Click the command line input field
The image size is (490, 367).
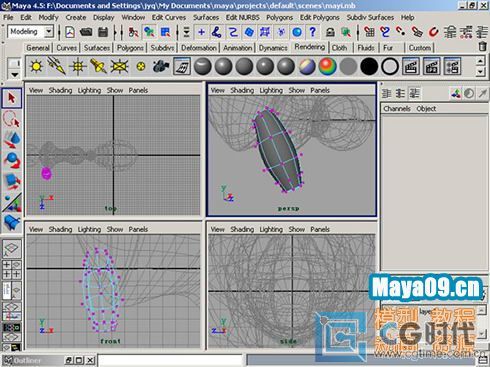tap(170, 360)
